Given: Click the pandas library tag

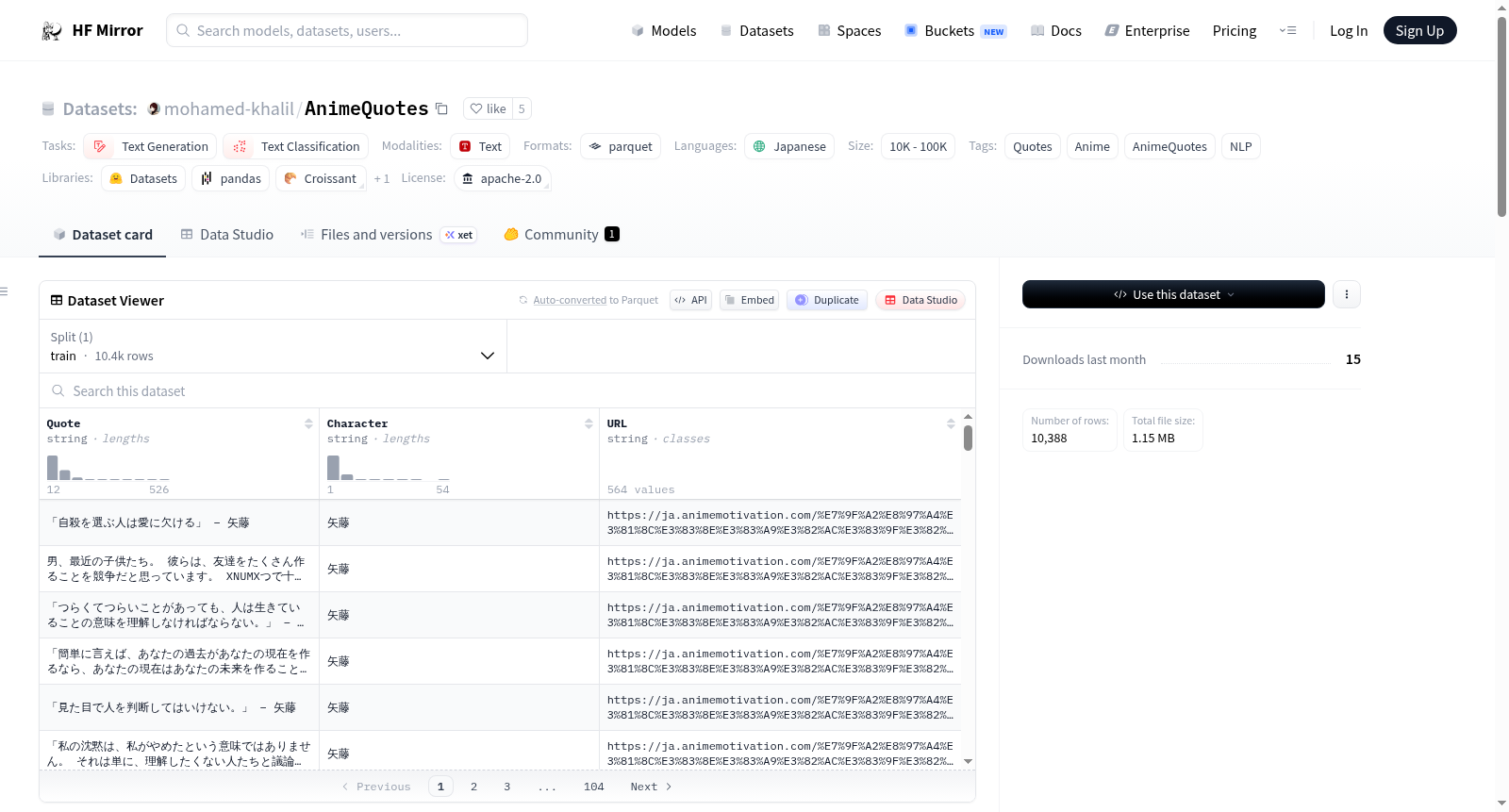Looking at the screenshot, I should tap(231, 178).
